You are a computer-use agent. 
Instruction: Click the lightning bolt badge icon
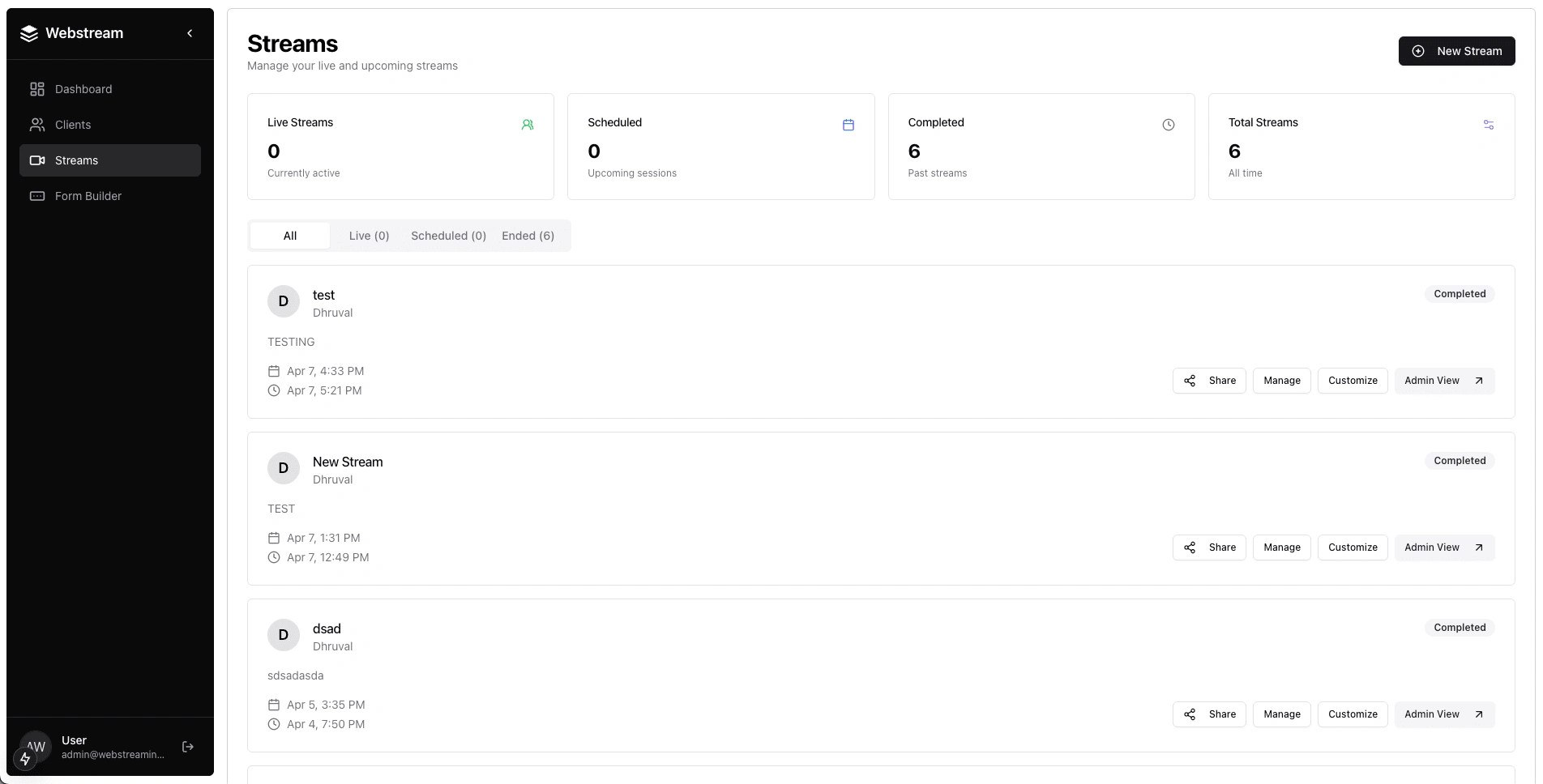point(25,759)
